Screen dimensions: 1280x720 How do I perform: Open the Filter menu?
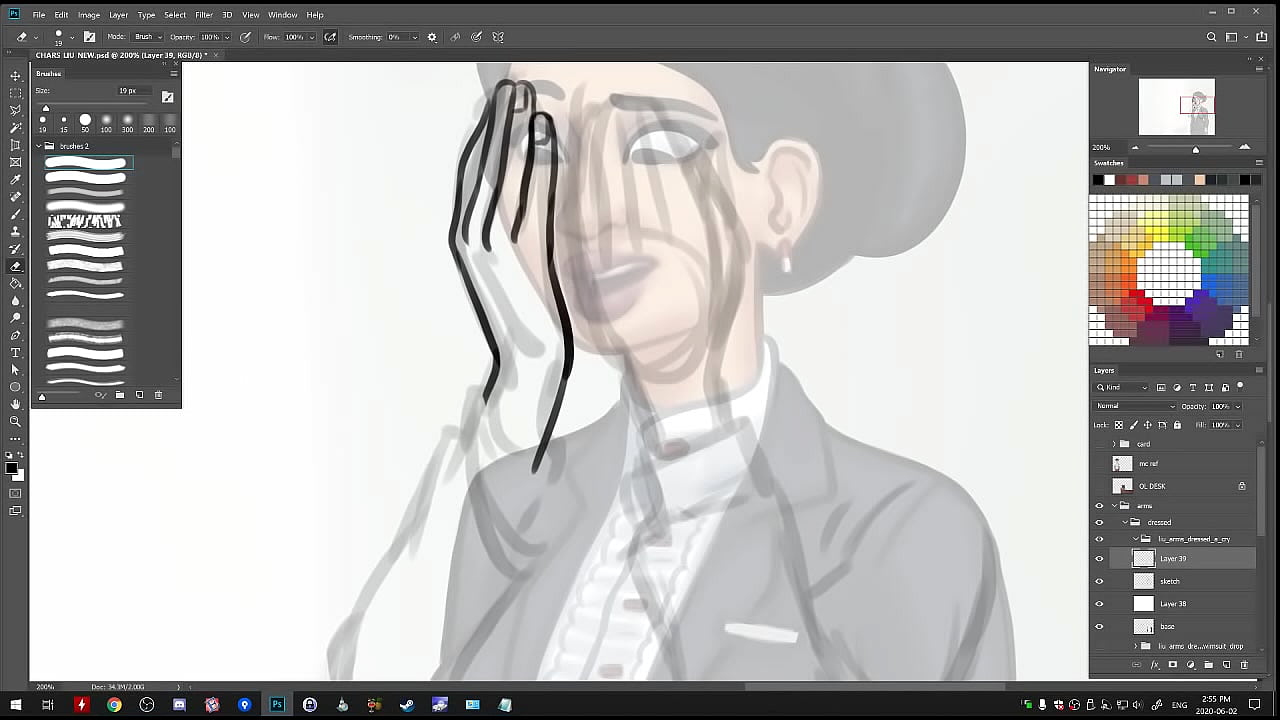click(204, 15)
